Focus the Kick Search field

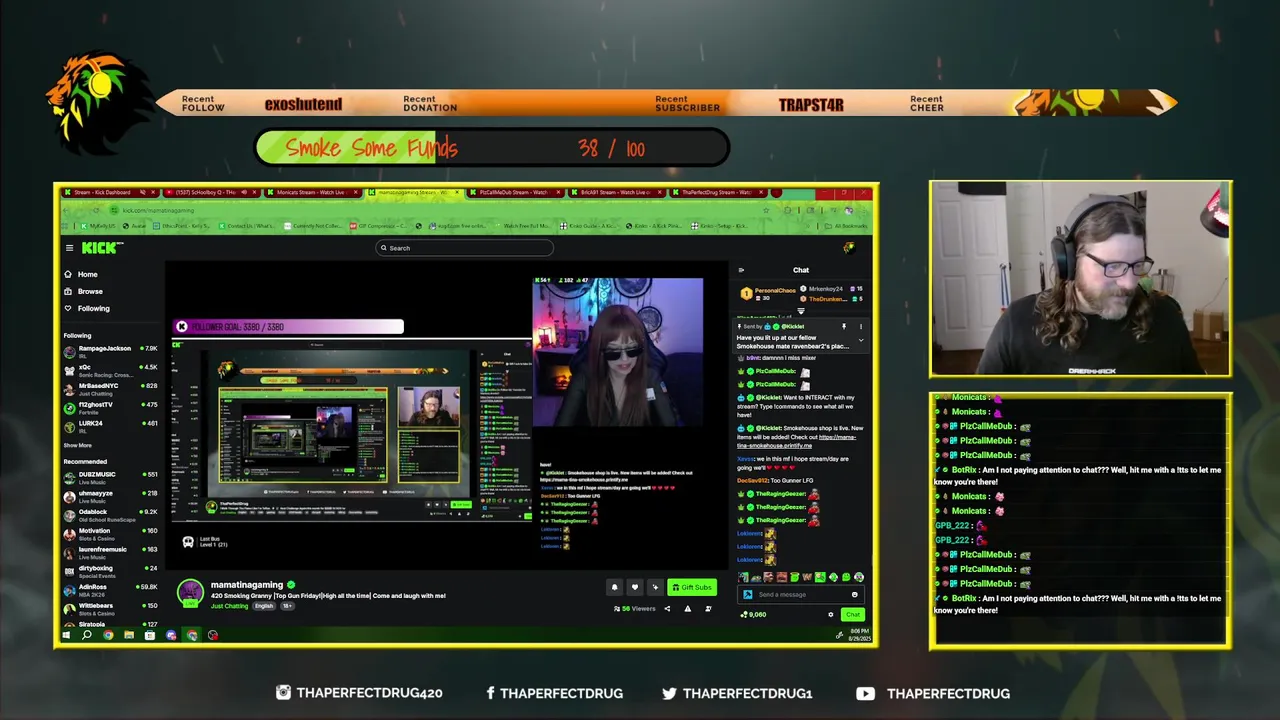click(464, 248)
